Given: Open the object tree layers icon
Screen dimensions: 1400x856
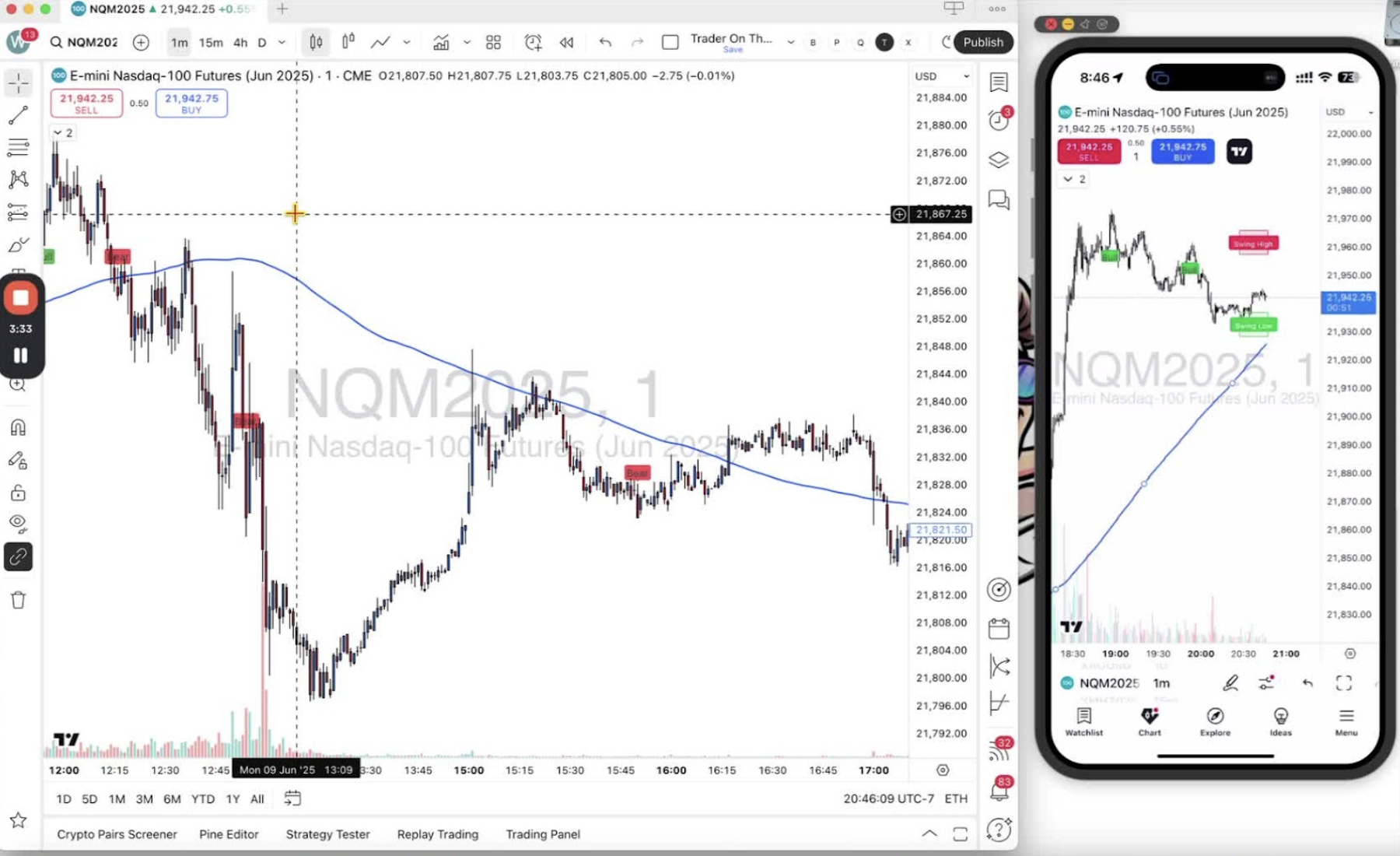Looking at the screenshot, I should tap(999, 160).
